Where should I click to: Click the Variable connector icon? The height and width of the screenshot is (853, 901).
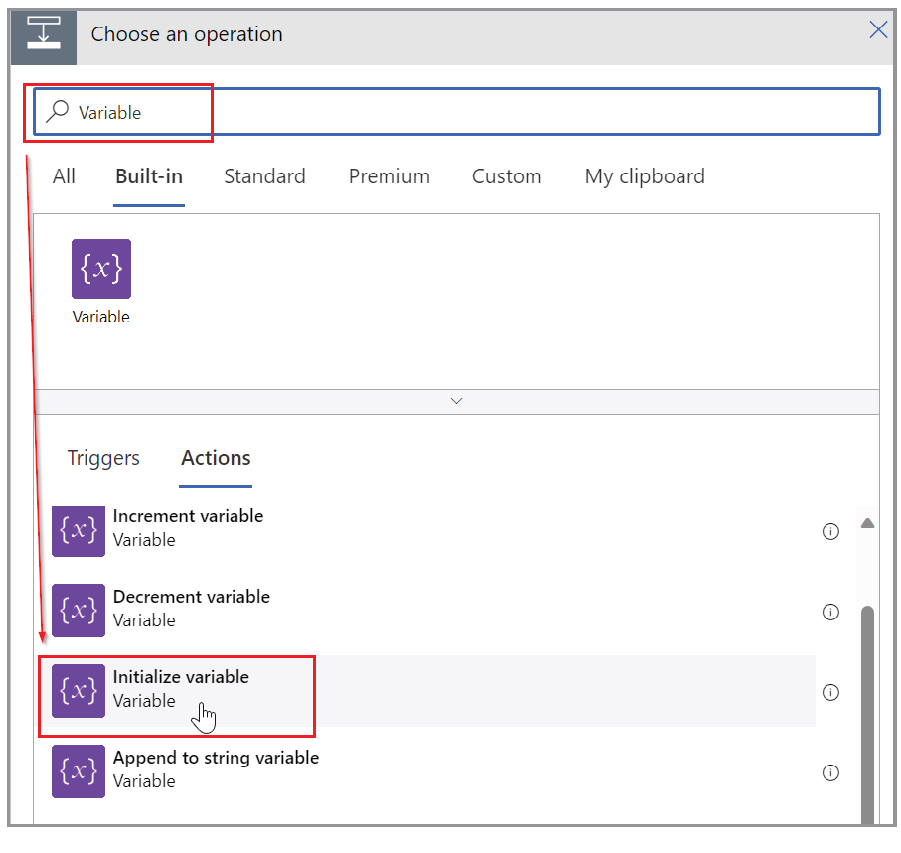(x=101, y=269)
